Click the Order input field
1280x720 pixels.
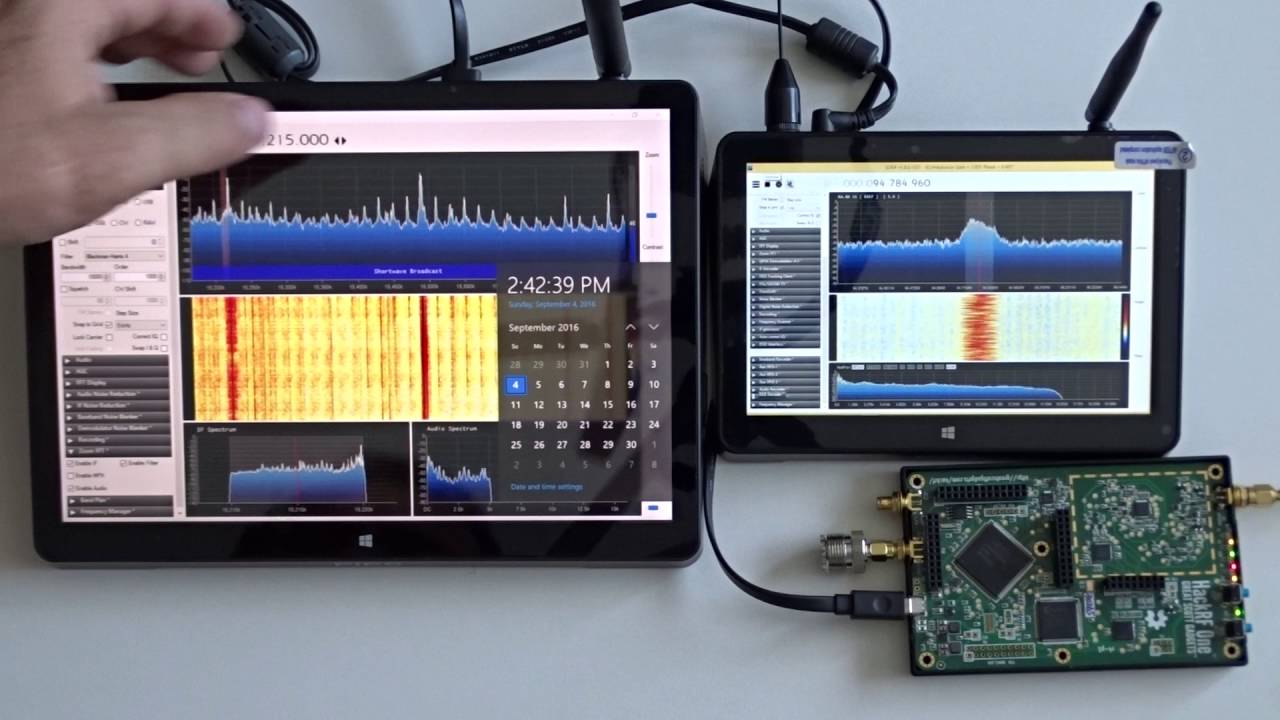click(140, 276)
